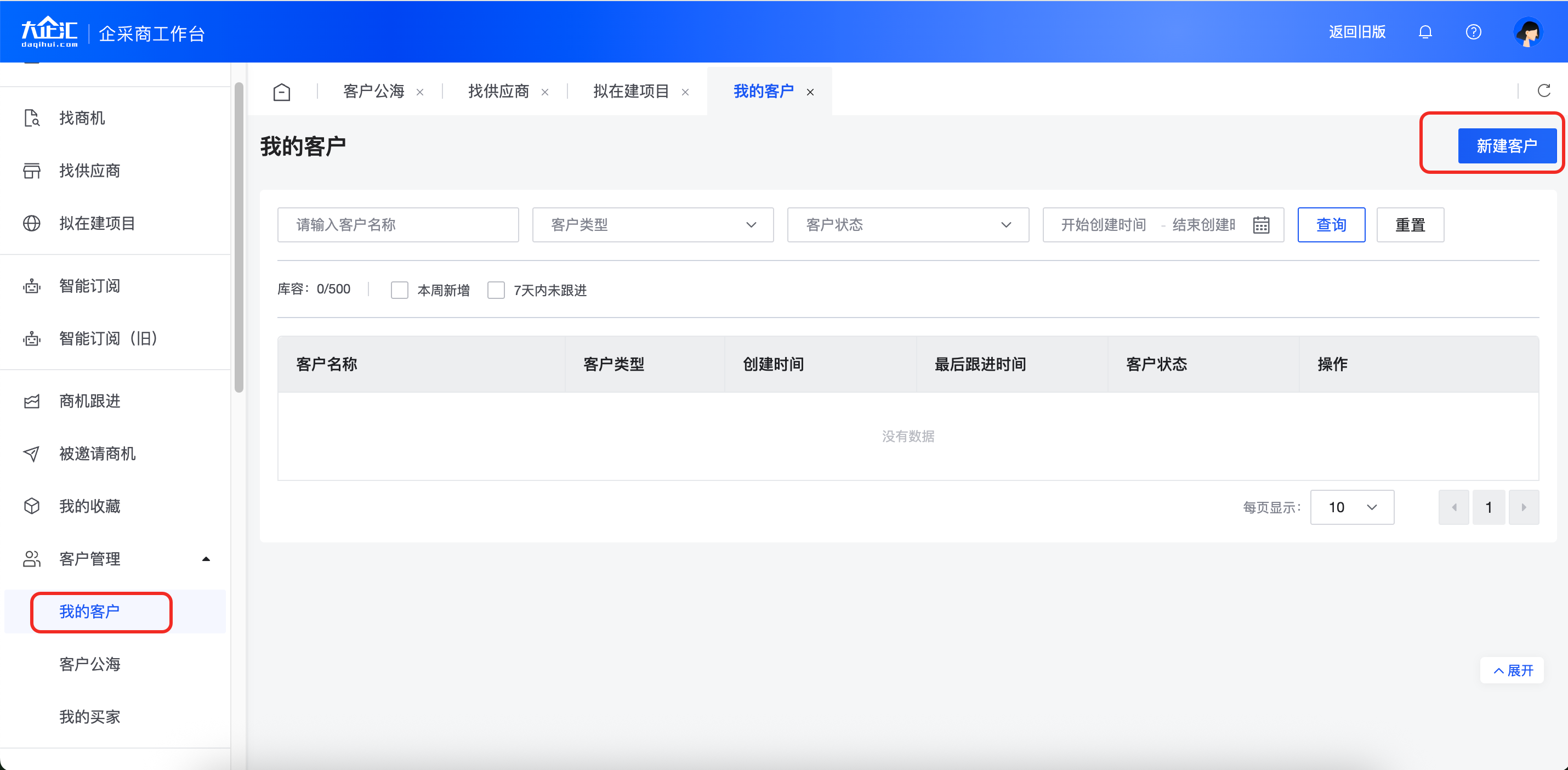The image size is (1568, 770).
Task: Open 我的收藏 in the sidebar
Action: (89, 506)
